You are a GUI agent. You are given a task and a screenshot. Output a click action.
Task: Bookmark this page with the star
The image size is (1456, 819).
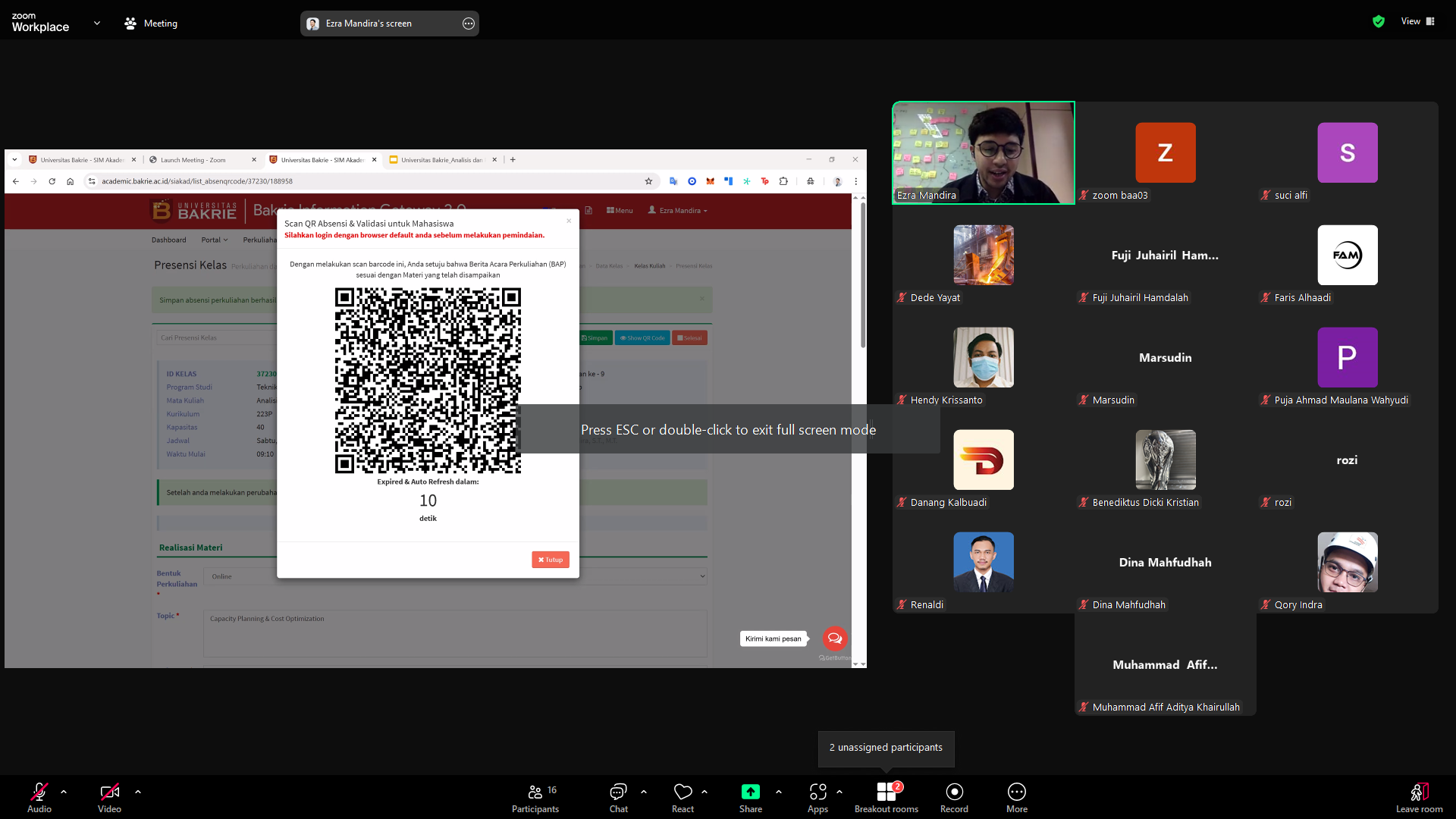[648, 181]
